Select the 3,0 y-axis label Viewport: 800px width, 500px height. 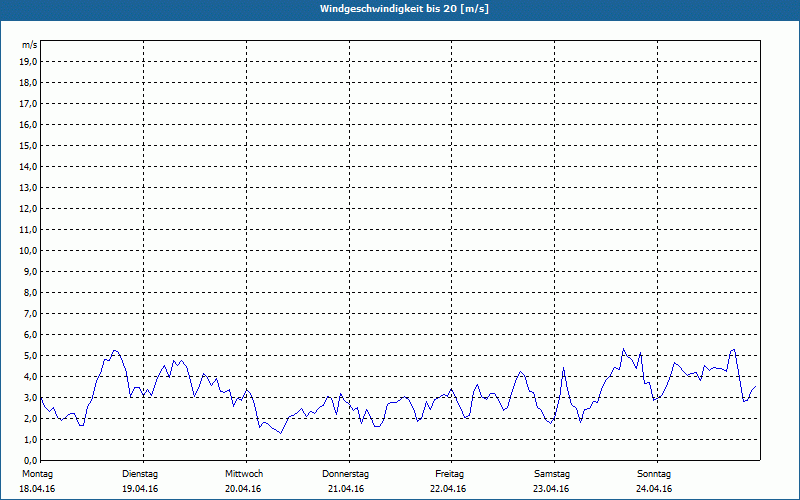[x=30, y=397]
